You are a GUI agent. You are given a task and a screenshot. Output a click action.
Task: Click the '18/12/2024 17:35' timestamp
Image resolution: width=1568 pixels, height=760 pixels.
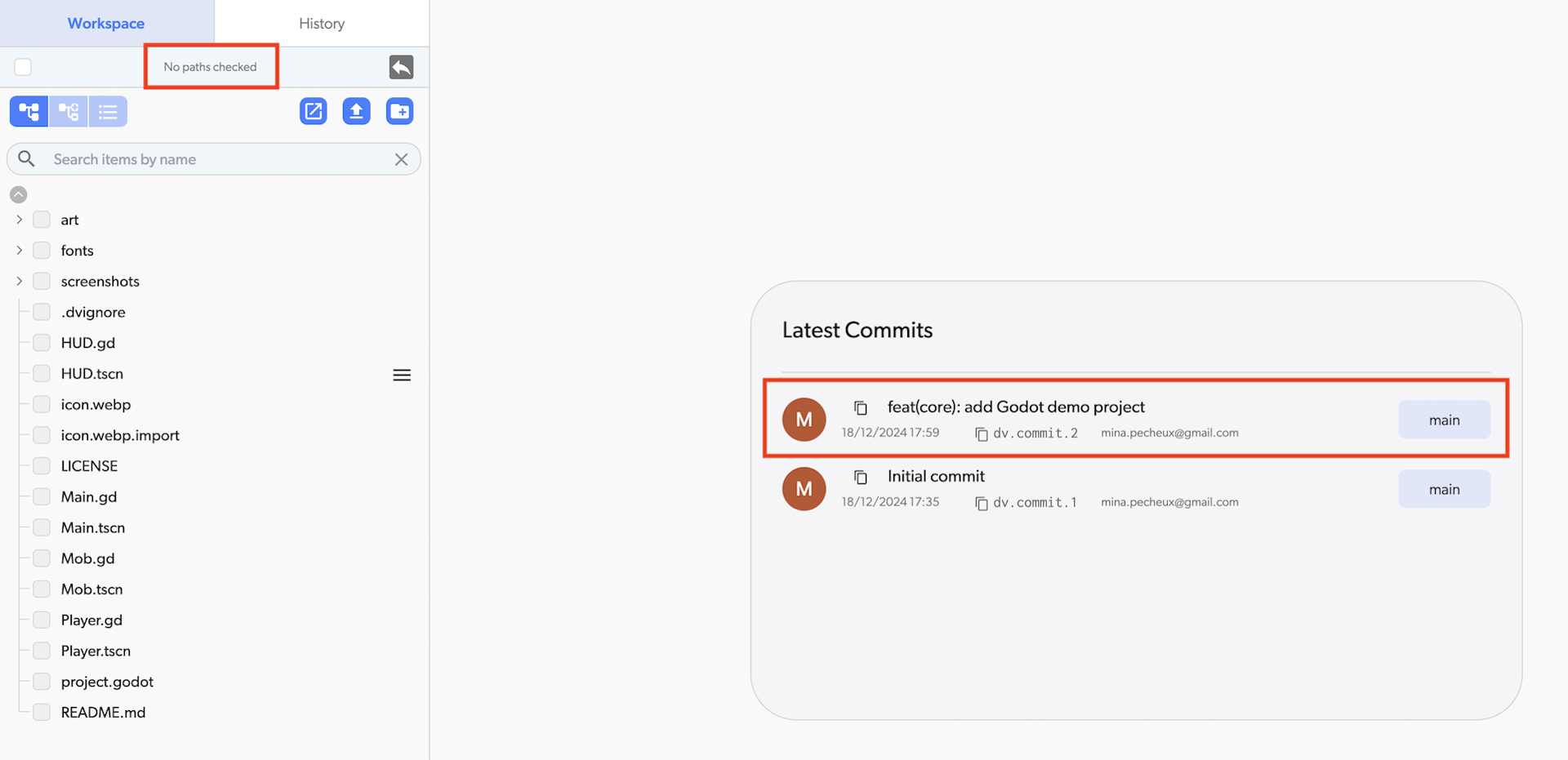890,502
